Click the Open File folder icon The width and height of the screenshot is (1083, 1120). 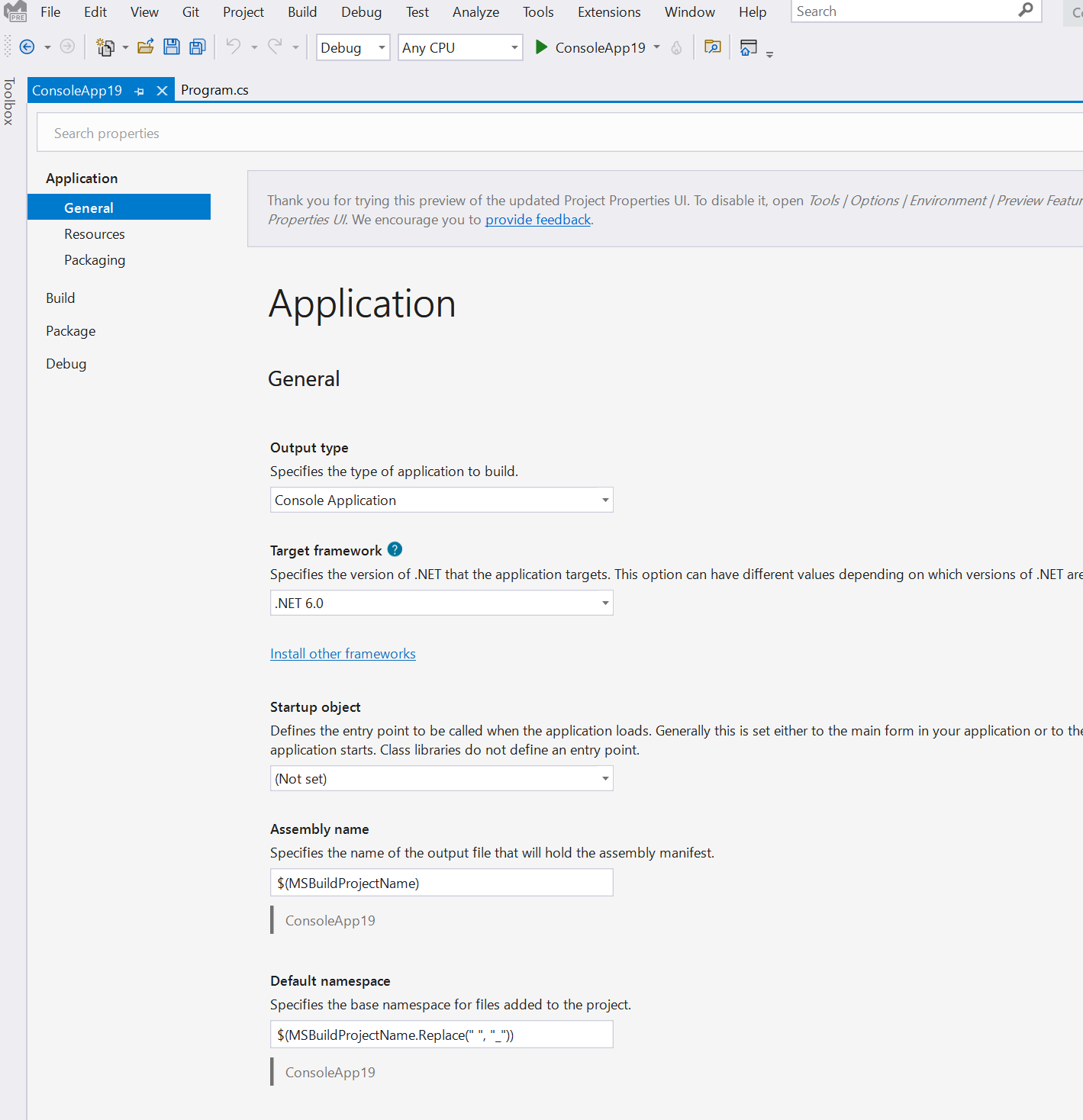(146, 47)
